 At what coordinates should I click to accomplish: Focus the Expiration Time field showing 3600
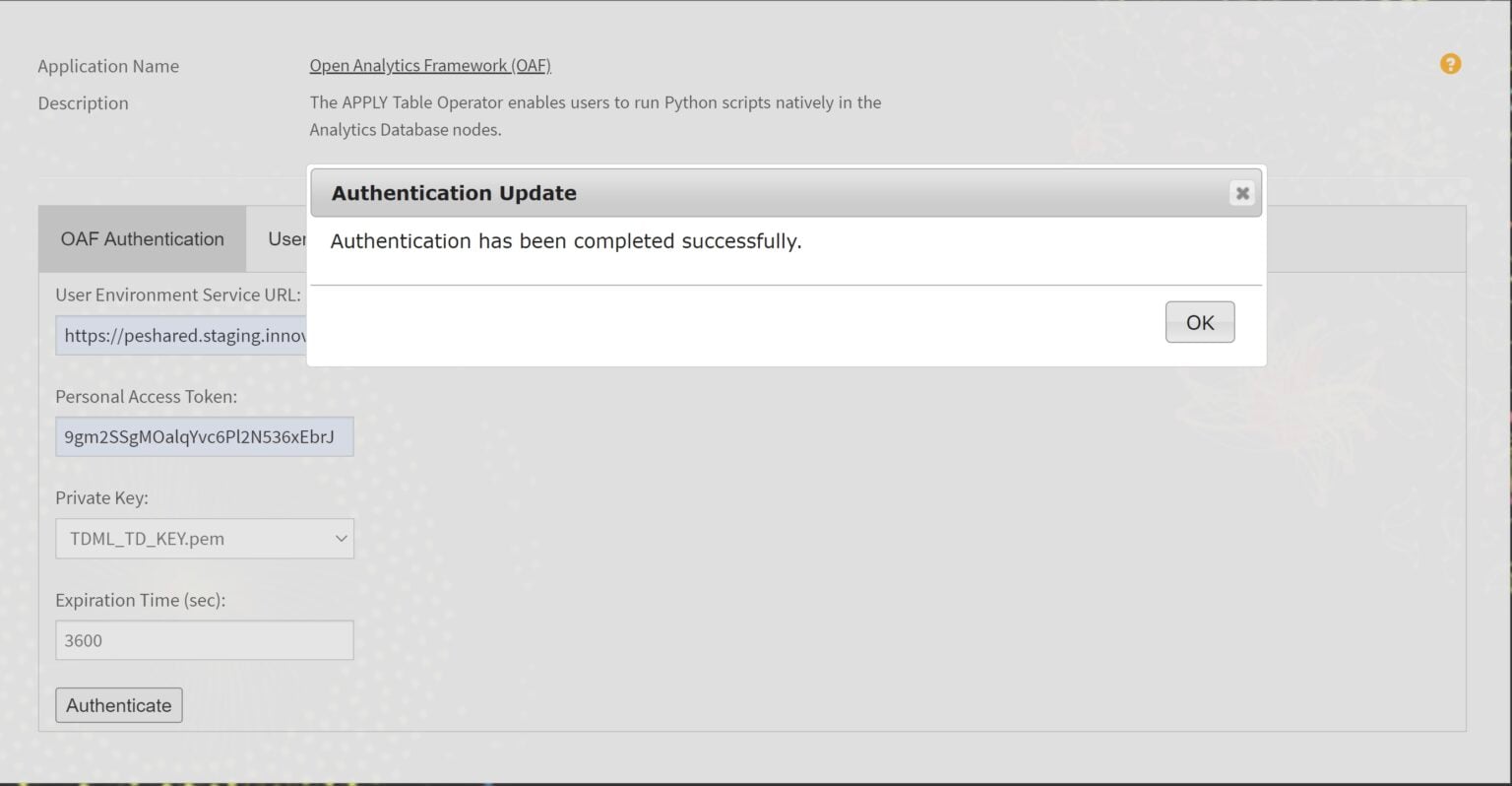[x=205, y=640]
